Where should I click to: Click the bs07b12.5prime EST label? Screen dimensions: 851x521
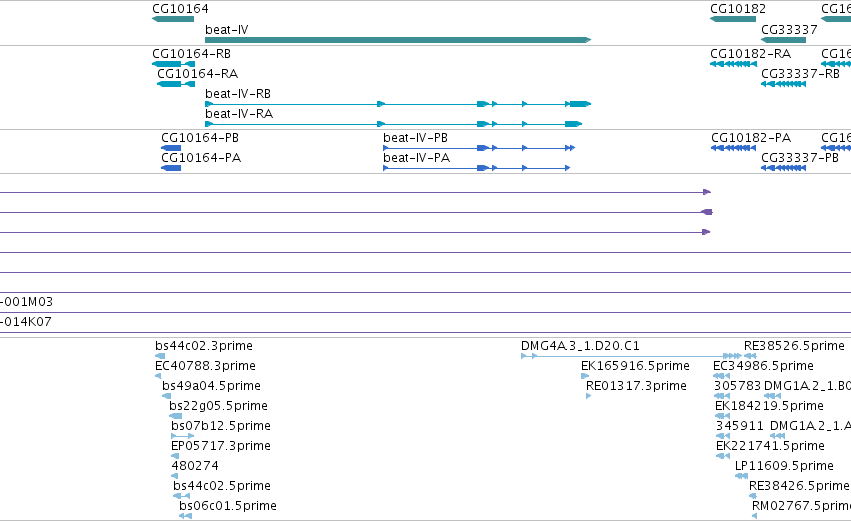[x=221, y=426]
